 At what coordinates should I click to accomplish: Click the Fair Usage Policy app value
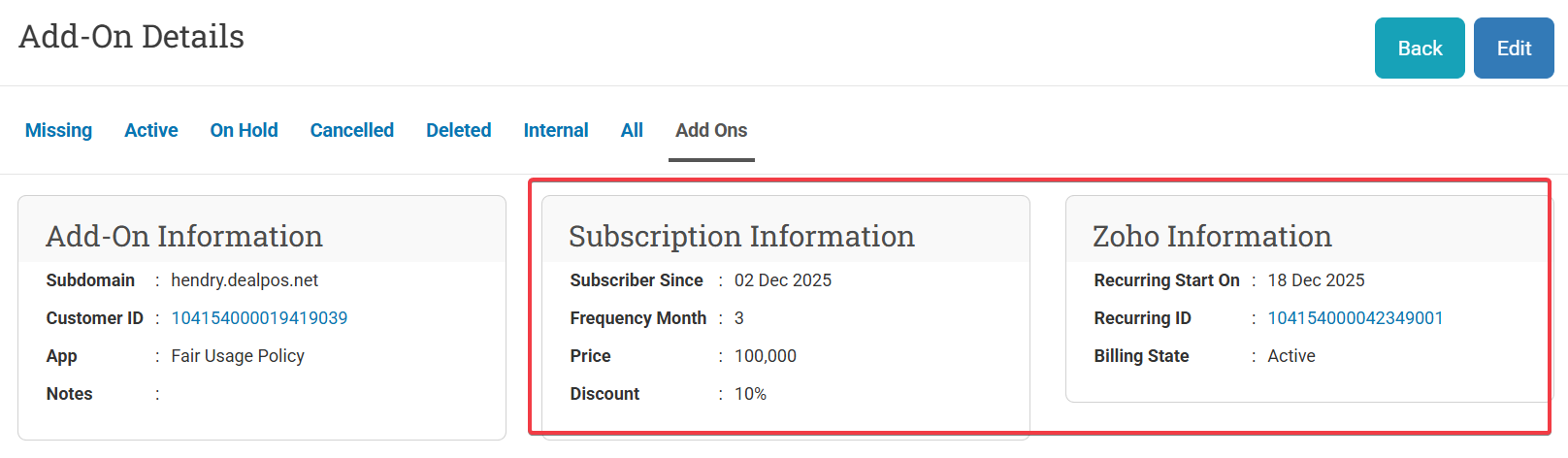238,356
